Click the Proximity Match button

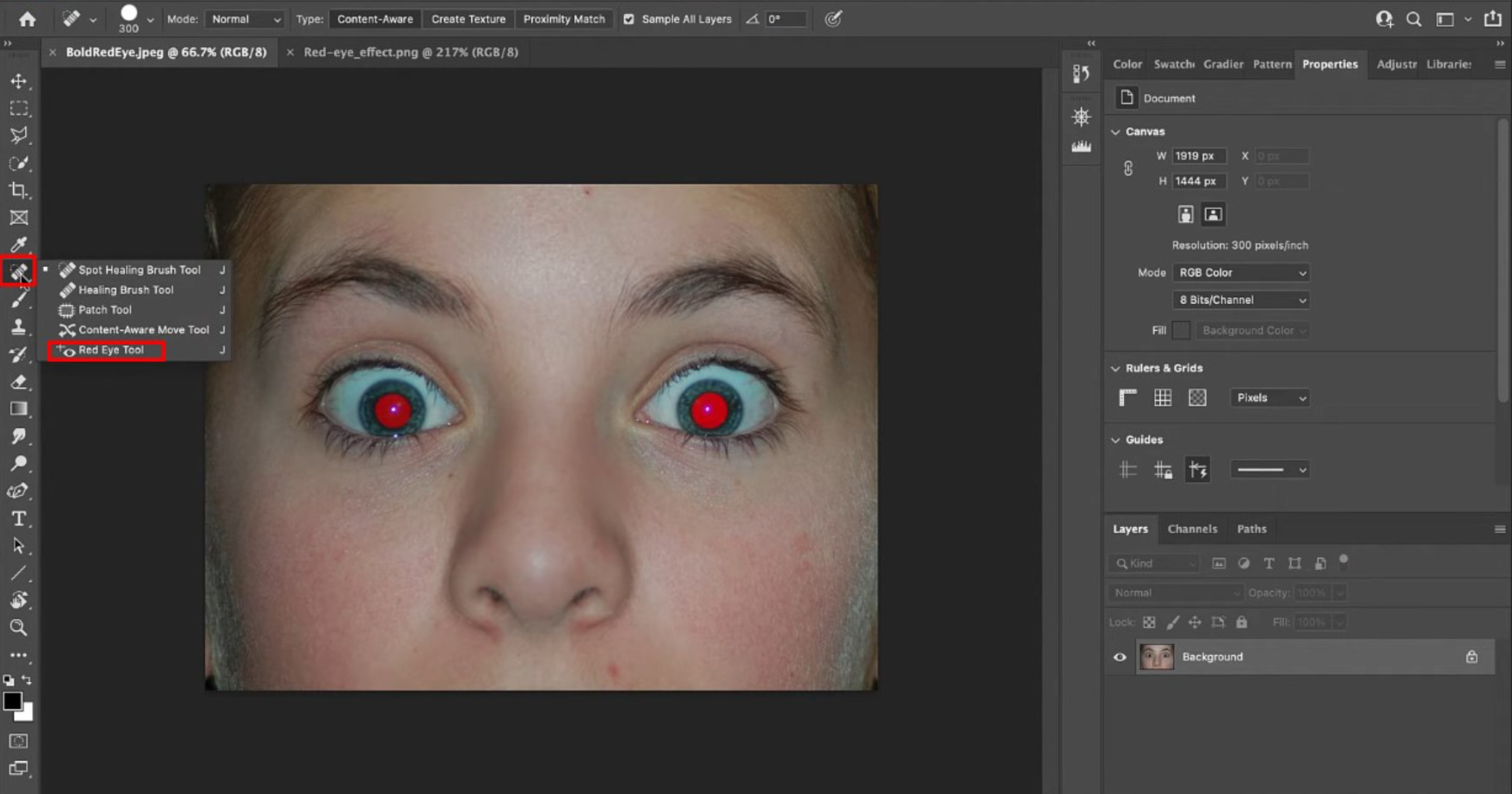pos(564,18)
